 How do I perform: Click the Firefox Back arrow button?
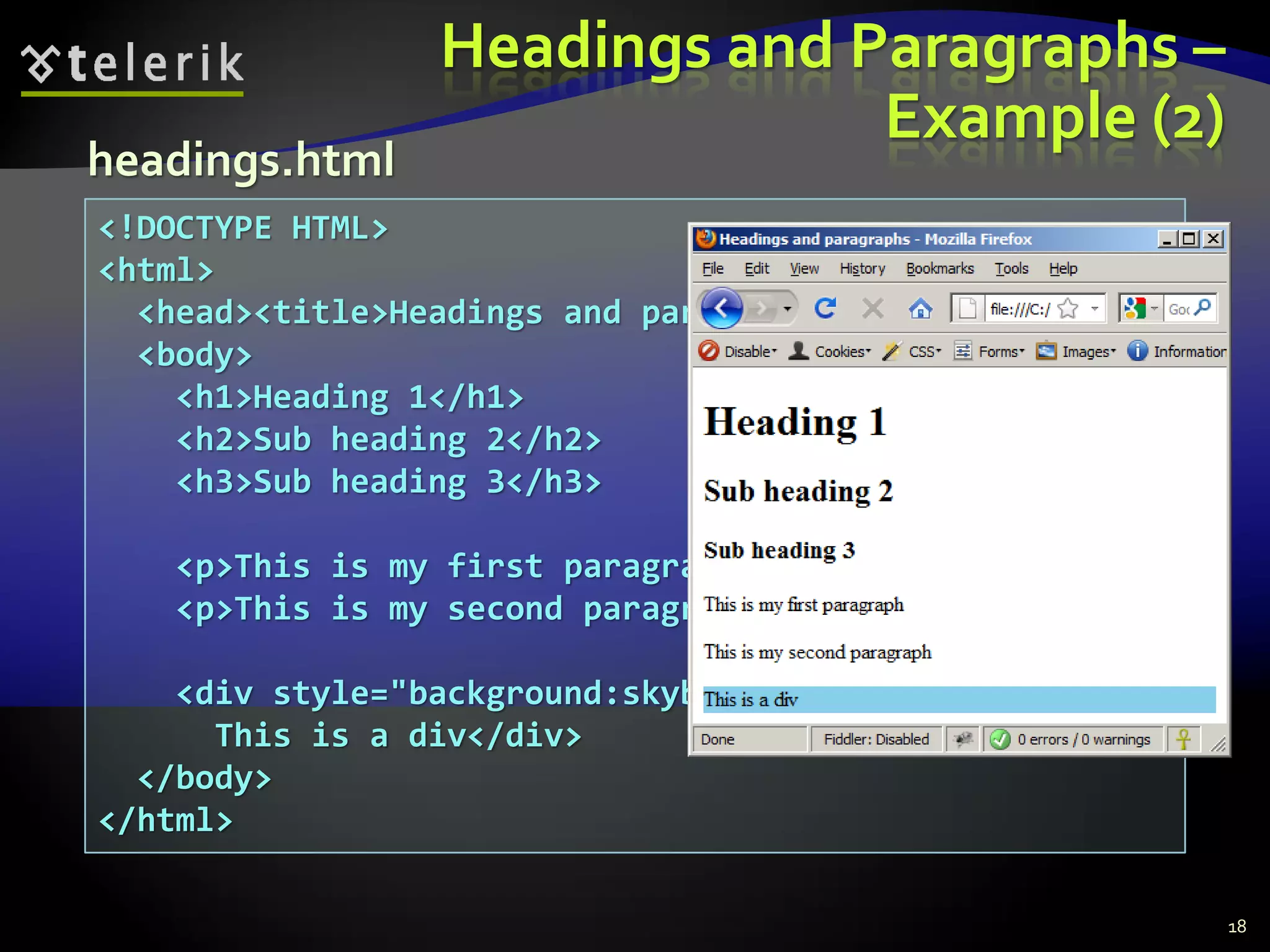pos(722,308)
